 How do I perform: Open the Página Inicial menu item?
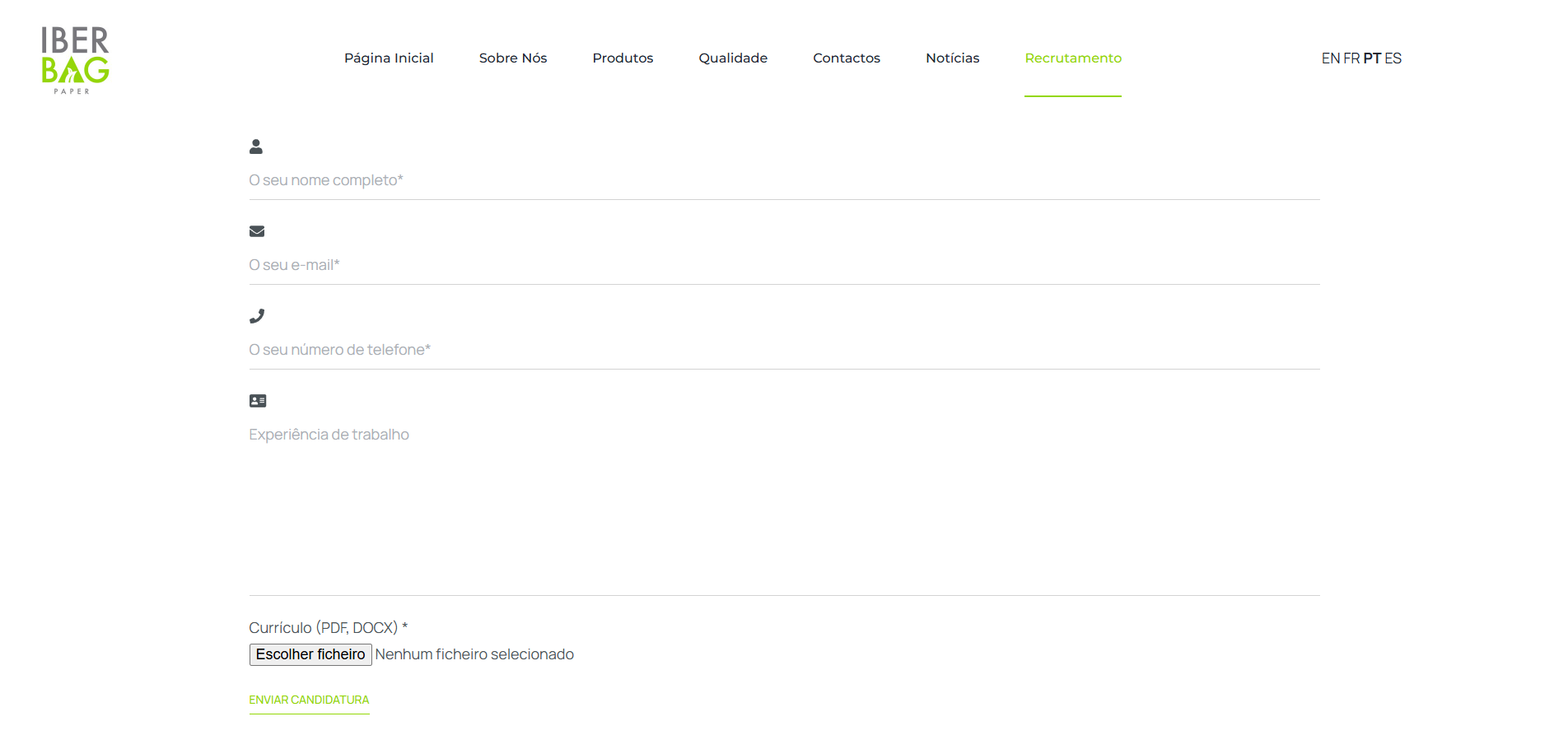point(389,58)
